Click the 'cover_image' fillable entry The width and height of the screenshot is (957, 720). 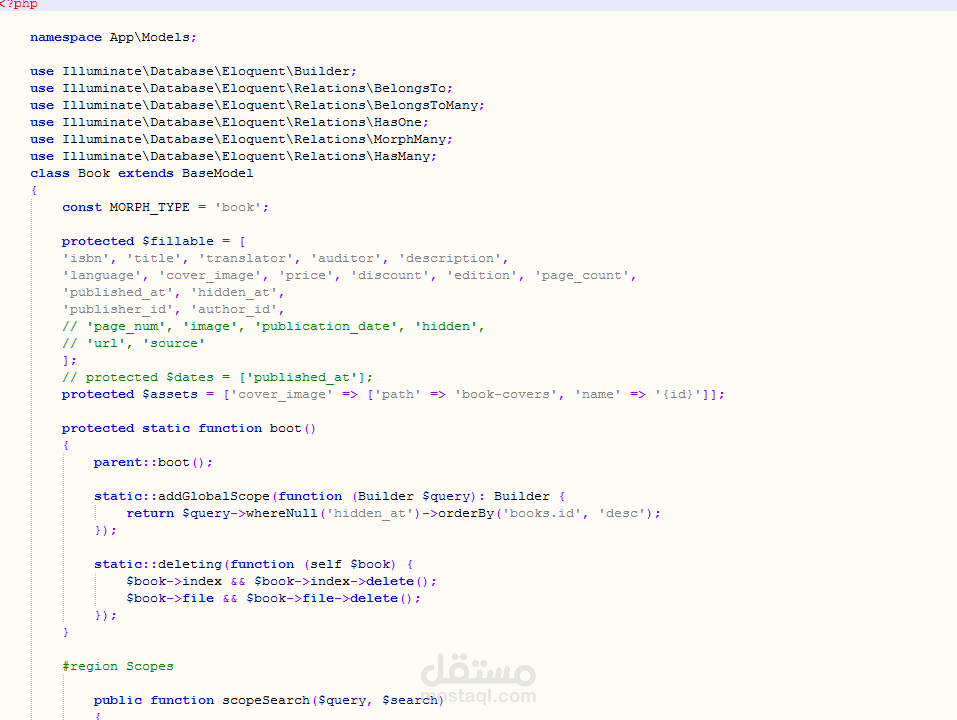pyautogui.click(x=210, y=276)
